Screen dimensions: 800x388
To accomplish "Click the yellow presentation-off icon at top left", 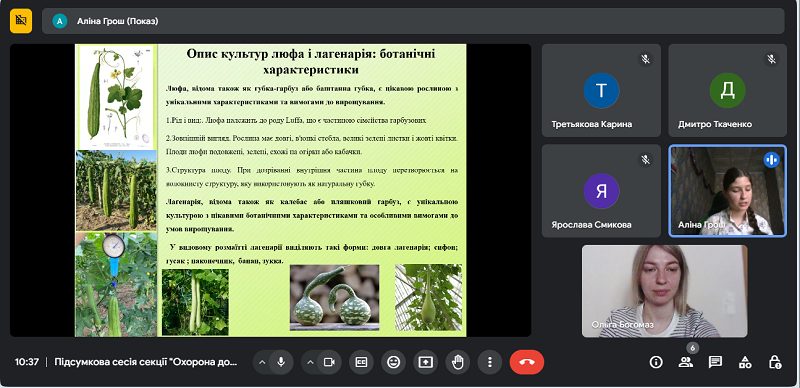I will [x=21, y=20].
